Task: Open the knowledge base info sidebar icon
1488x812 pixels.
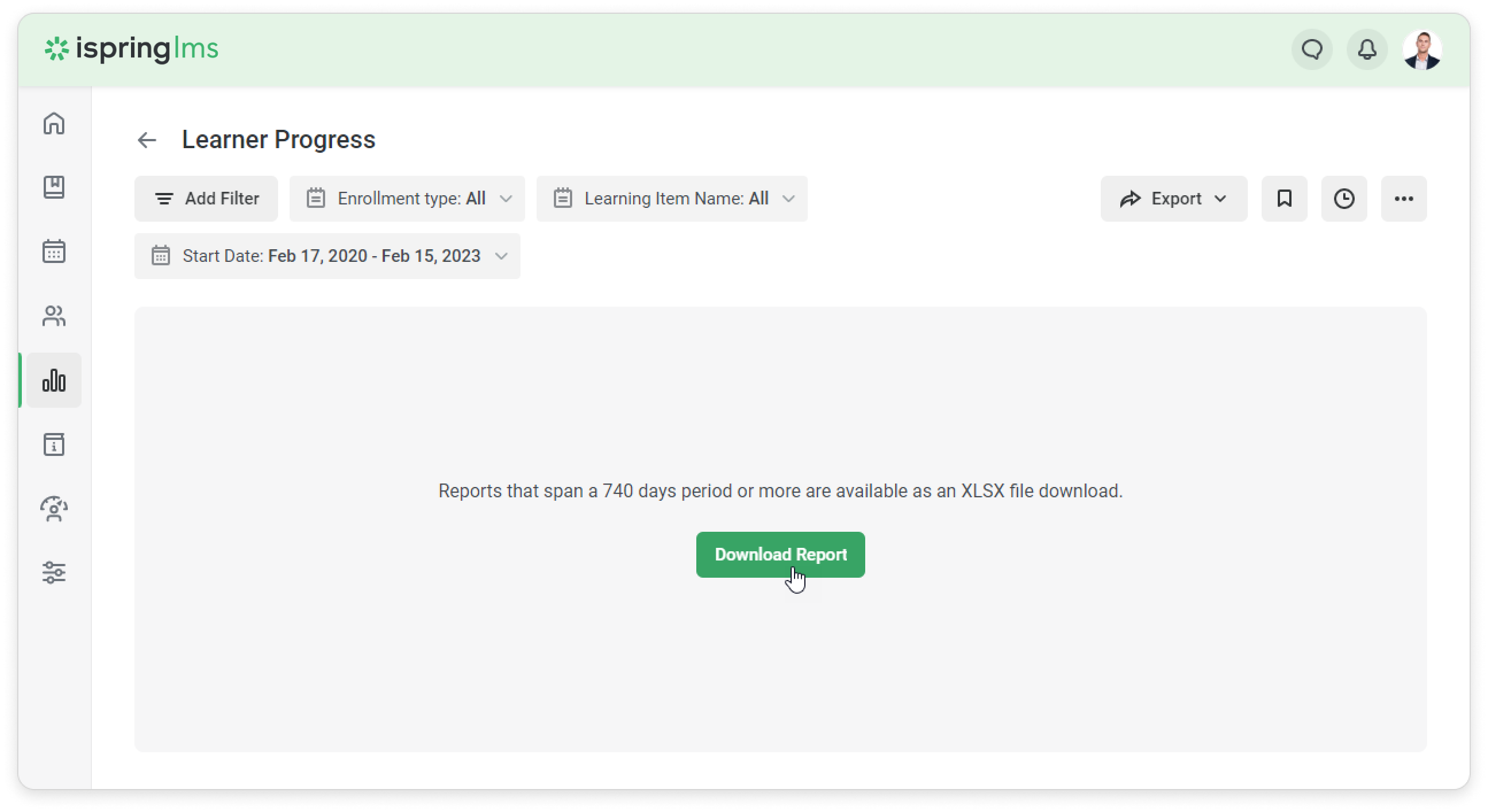Action: point(54,444)
